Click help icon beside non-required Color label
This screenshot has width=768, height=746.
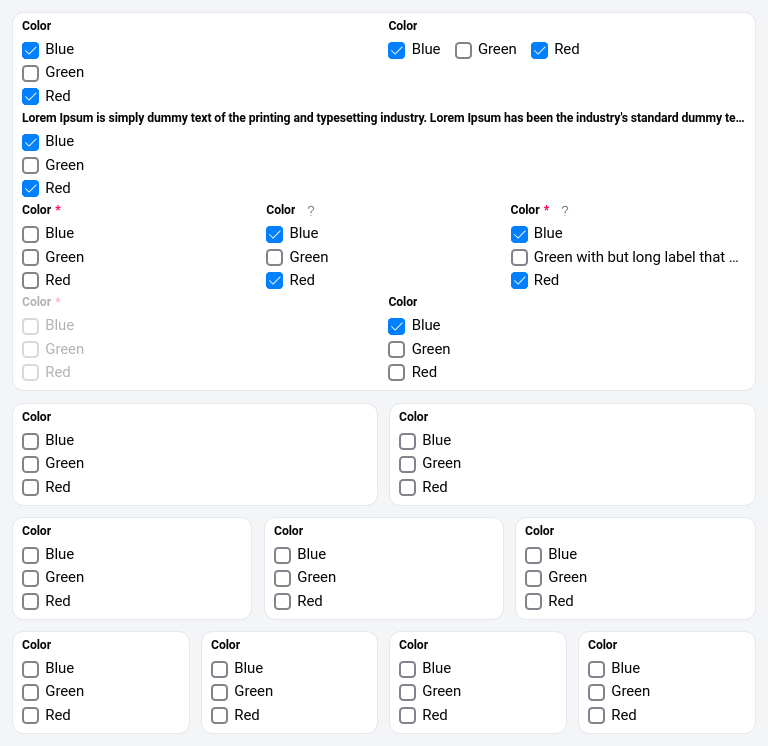[311, 211]
